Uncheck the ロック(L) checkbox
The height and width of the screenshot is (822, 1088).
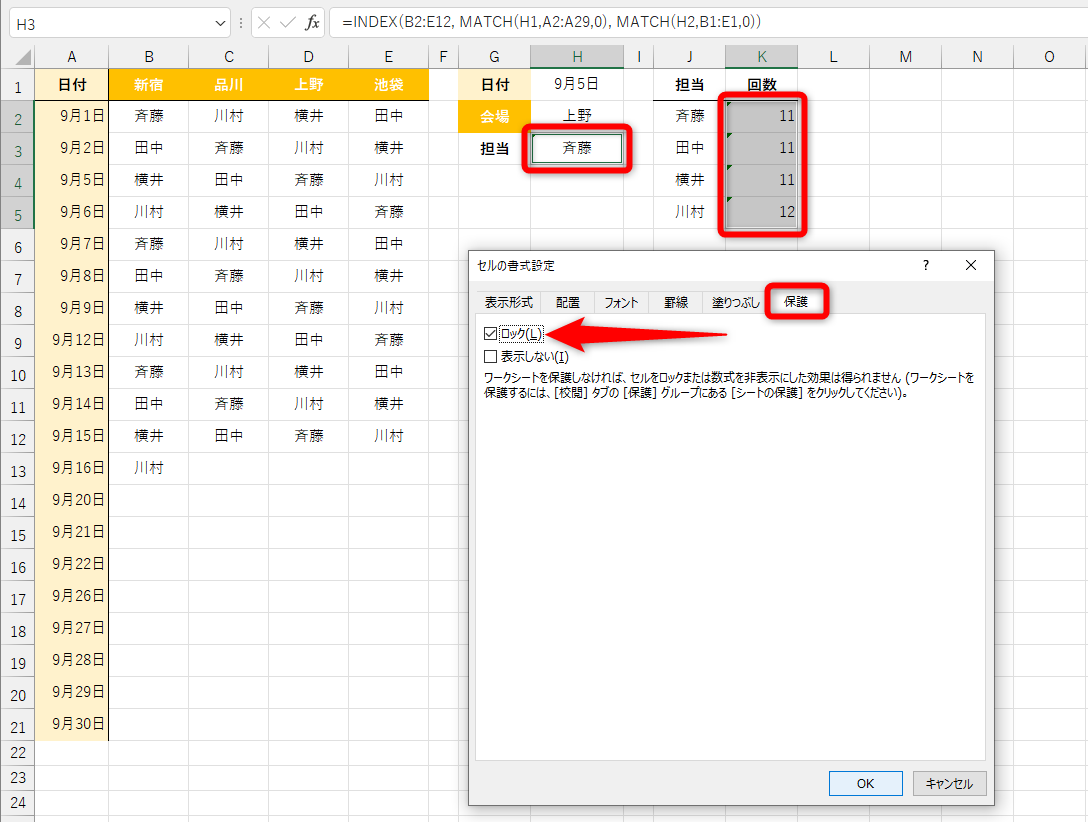[491, 334]
